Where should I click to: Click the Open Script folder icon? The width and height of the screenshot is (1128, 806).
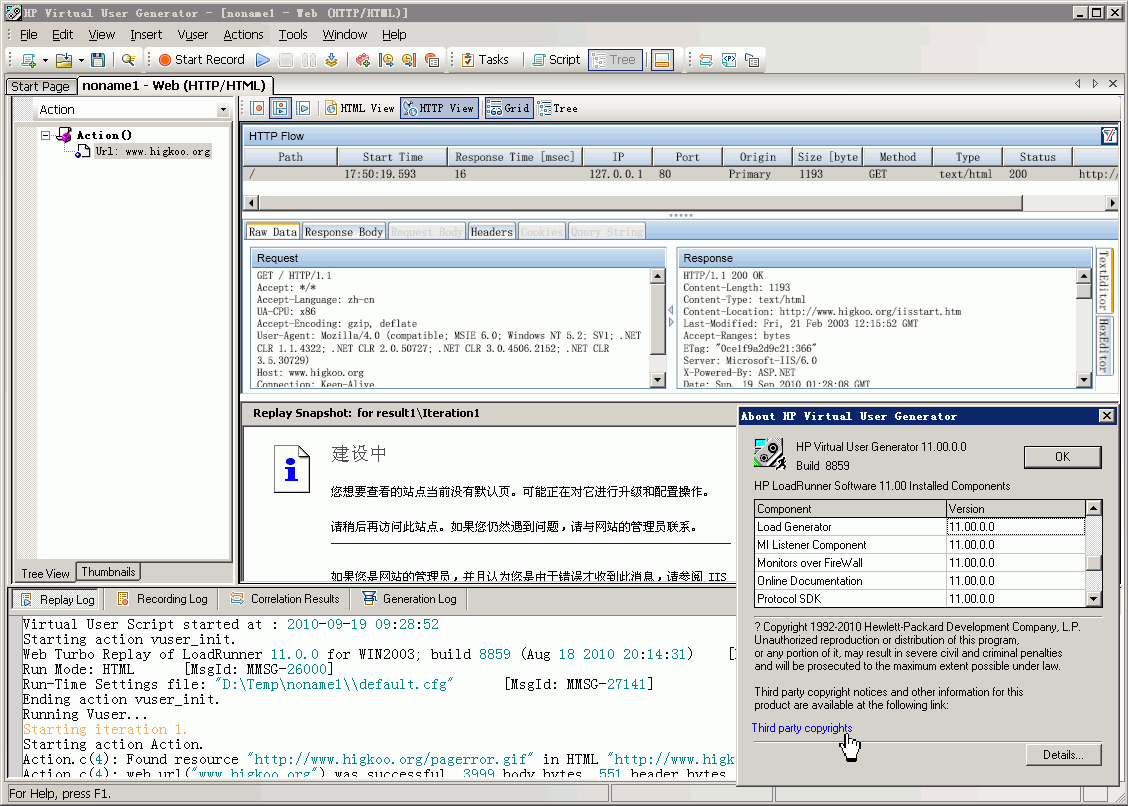pos(65,60)
